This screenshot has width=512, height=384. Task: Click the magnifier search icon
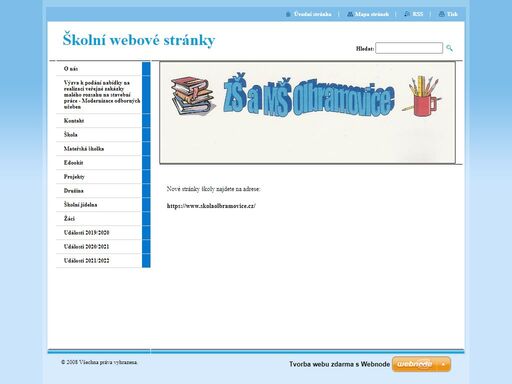click(x=449, y=48)
